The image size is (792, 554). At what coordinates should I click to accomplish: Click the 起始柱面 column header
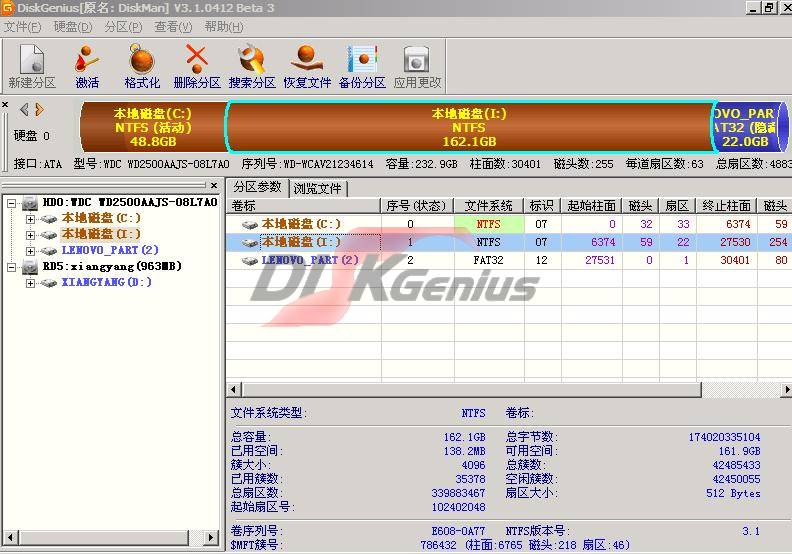point(591,206)
